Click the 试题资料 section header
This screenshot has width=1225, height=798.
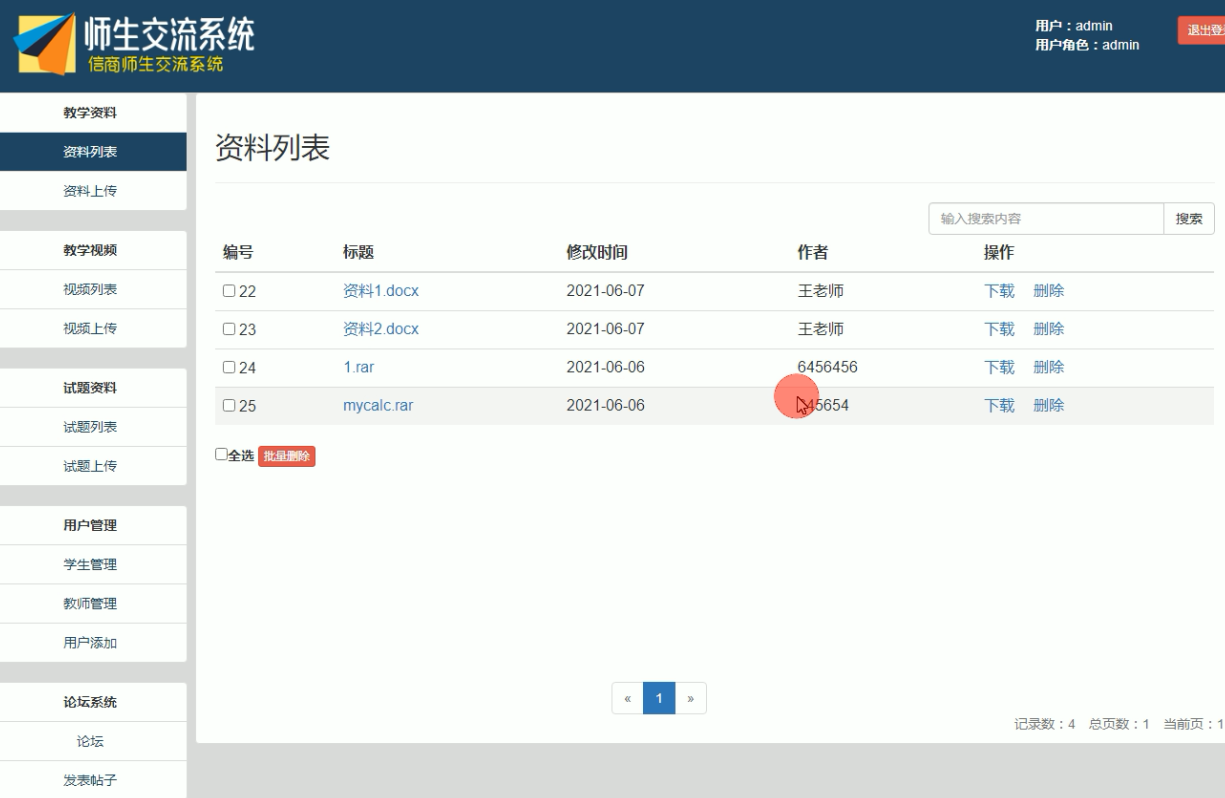click(x=90, y=388)
